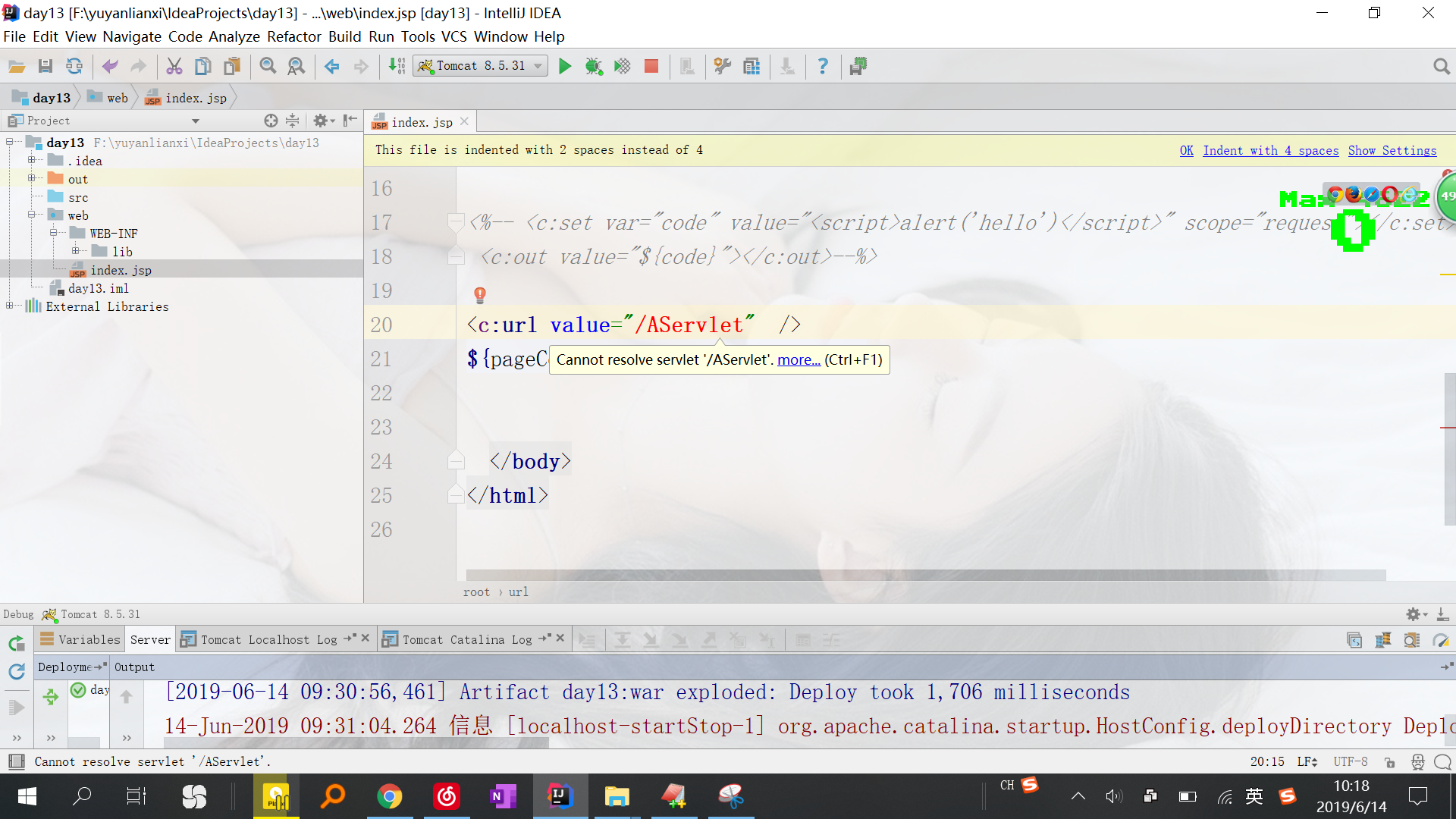Click OK in the indent notification
This screenshot has width=1456, height=819.
point(1187,150)
